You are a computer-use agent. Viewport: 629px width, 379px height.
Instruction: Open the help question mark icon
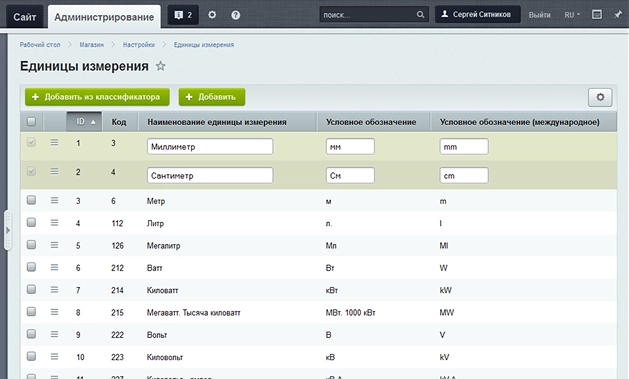tap(235, 15)
